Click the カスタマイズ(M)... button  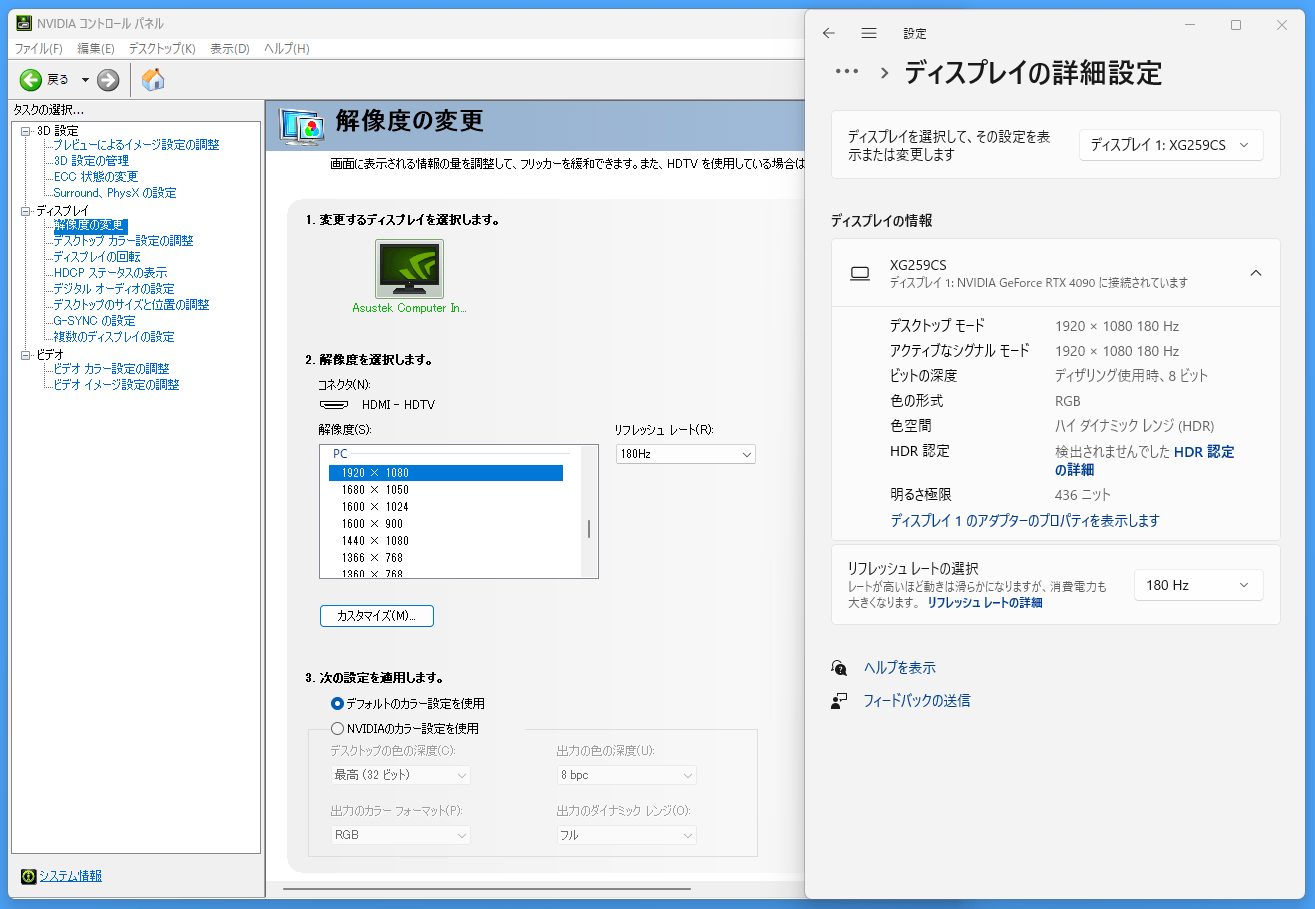click(377, 616)
